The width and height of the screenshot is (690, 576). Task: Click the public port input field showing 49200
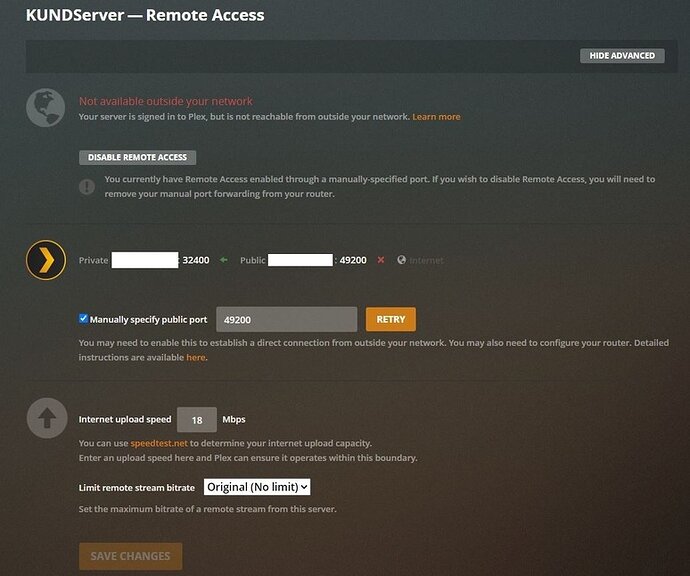pos(286,319)
